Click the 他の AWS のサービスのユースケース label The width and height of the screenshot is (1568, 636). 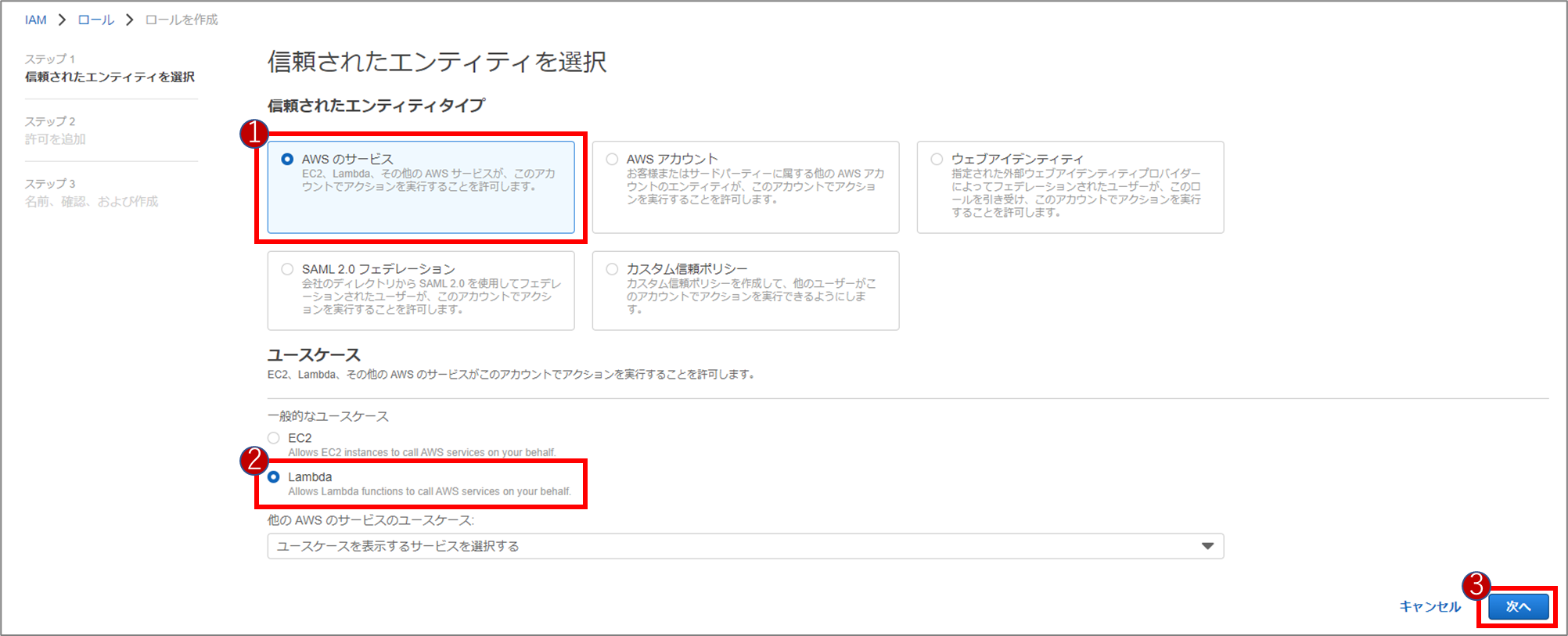click(x=371, y=520)
